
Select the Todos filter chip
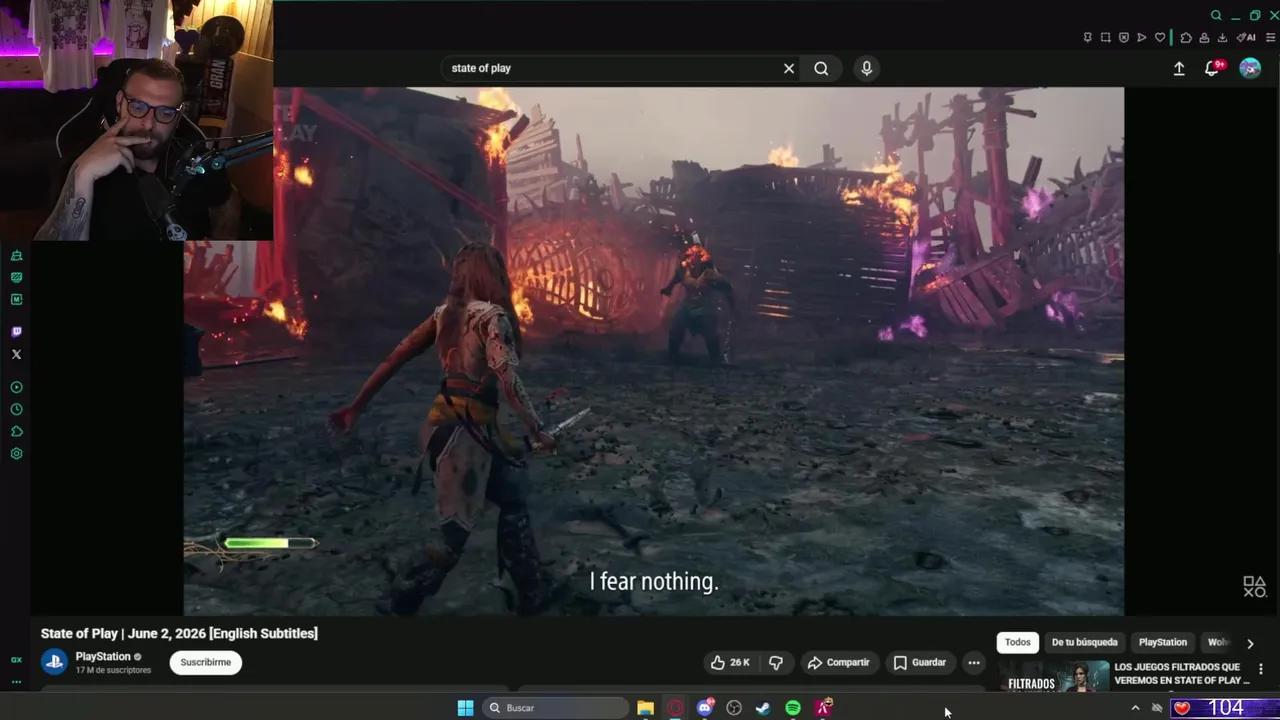pyautogui.click(x=1018, y=642)
